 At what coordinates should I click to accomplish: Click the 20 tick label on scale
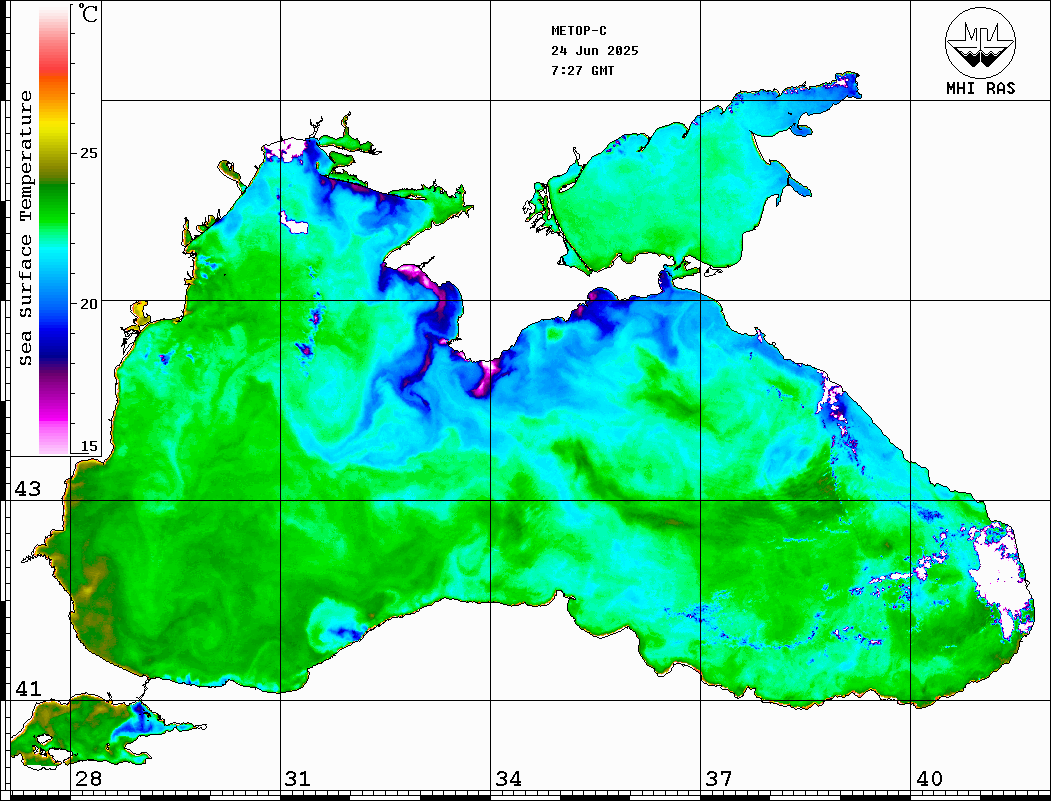tap(88, 304)
